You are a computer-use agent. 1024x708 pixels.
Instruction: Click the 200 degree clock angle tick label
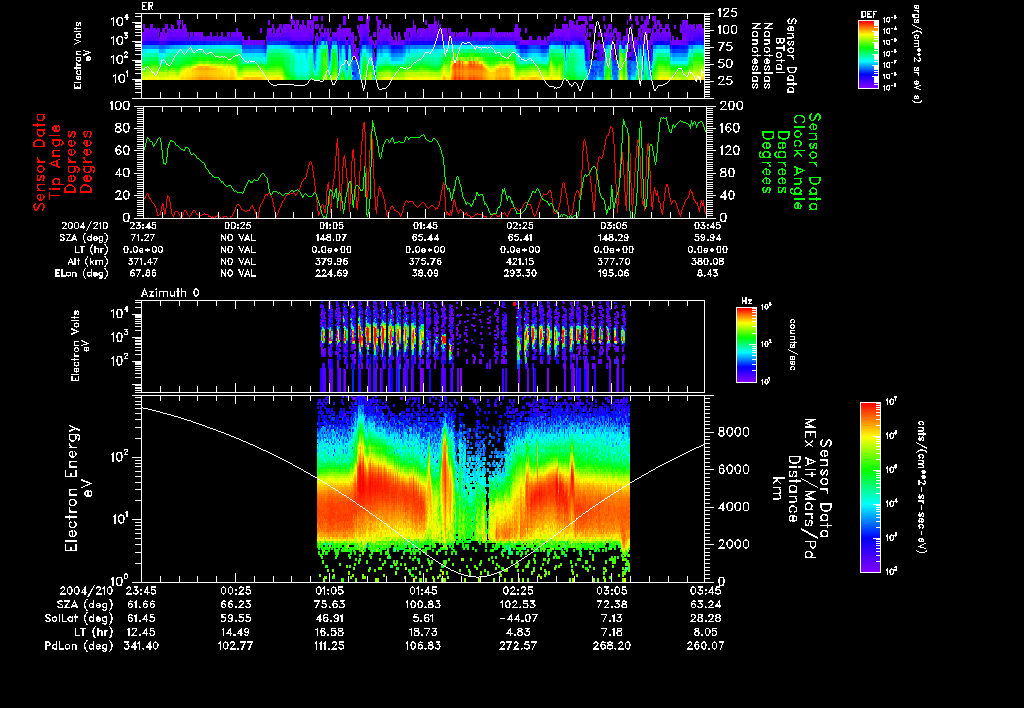click(729, 106)
